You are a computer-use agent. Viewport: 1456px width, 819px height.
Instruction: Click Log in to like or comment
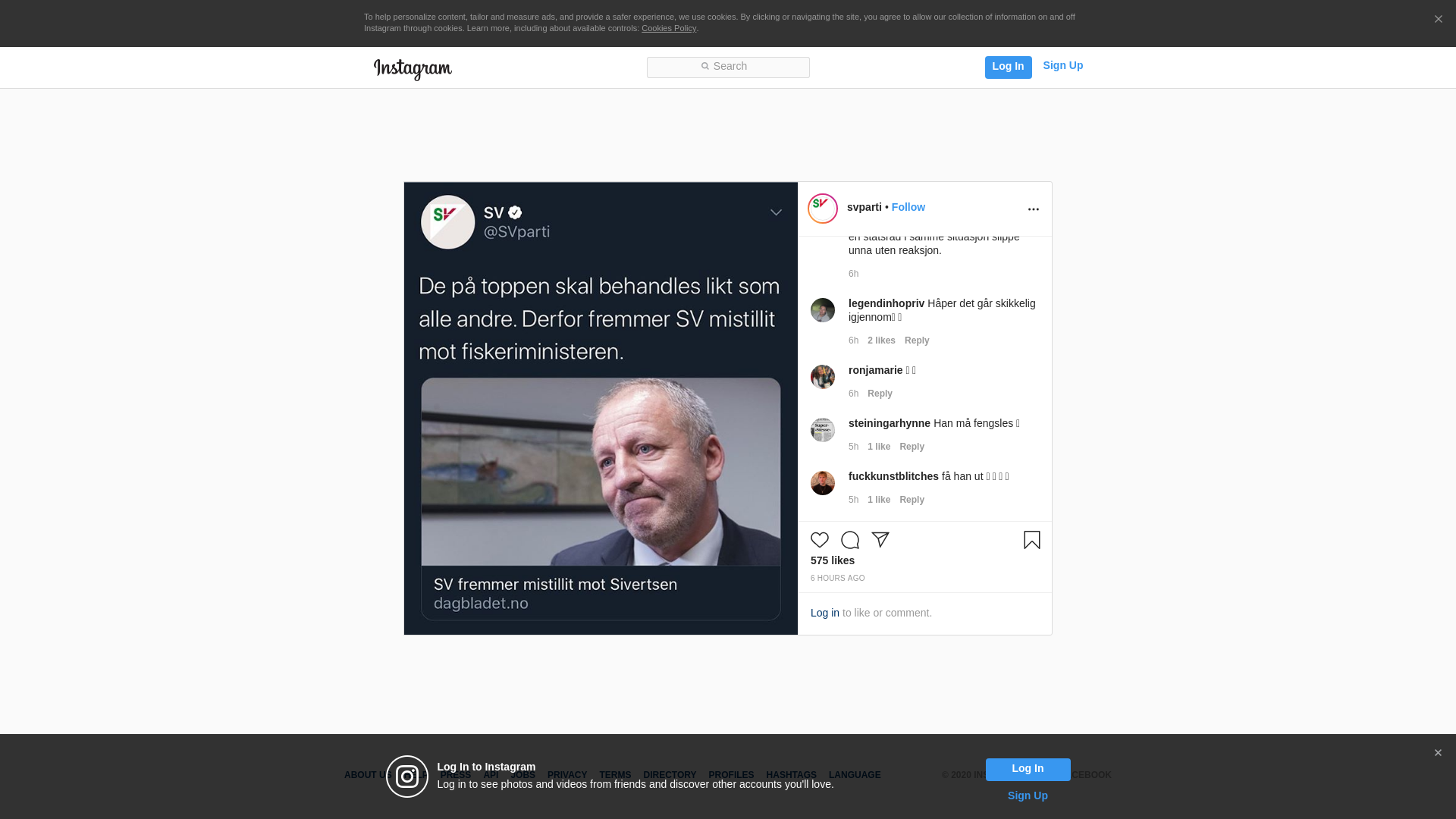[825, 613]
